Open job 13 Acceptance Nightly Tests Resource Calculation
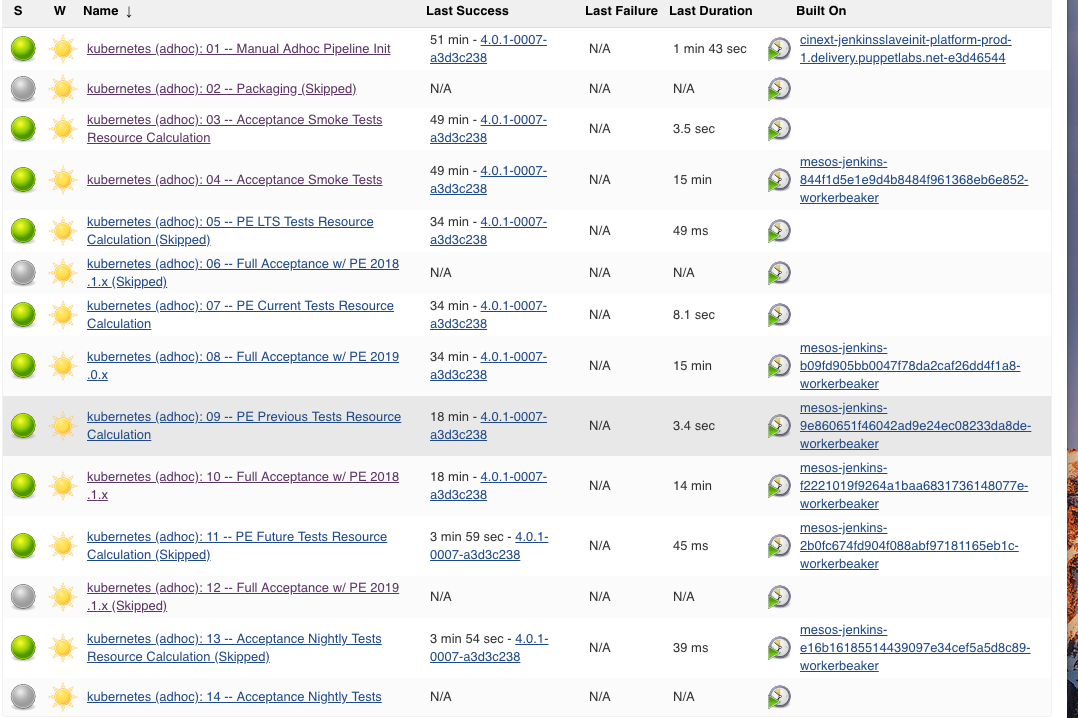Viewport: 1078px width, 718px height. (234, 647)
